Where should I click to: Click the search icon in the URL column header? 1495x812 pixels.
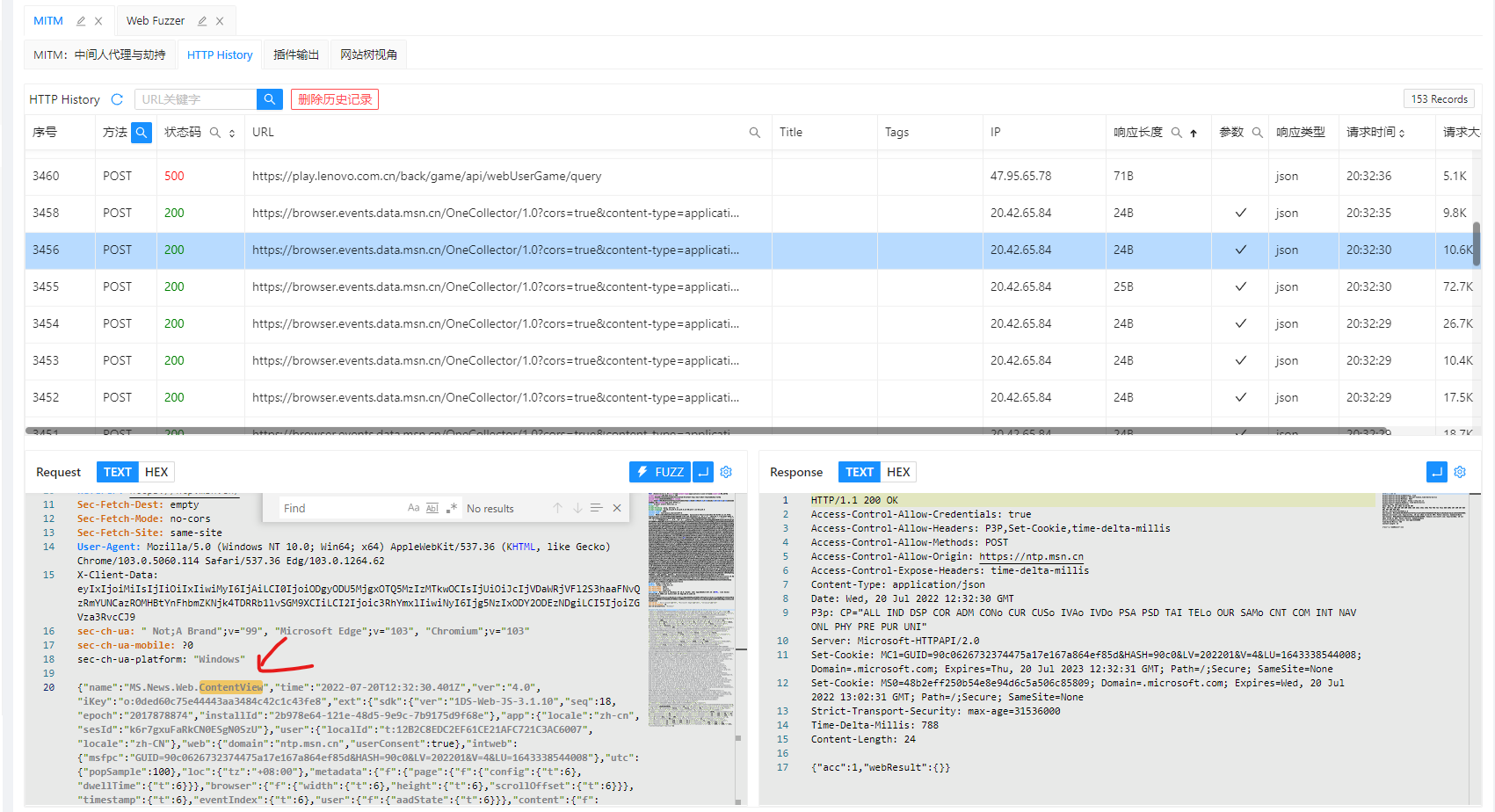pos(754,132)
